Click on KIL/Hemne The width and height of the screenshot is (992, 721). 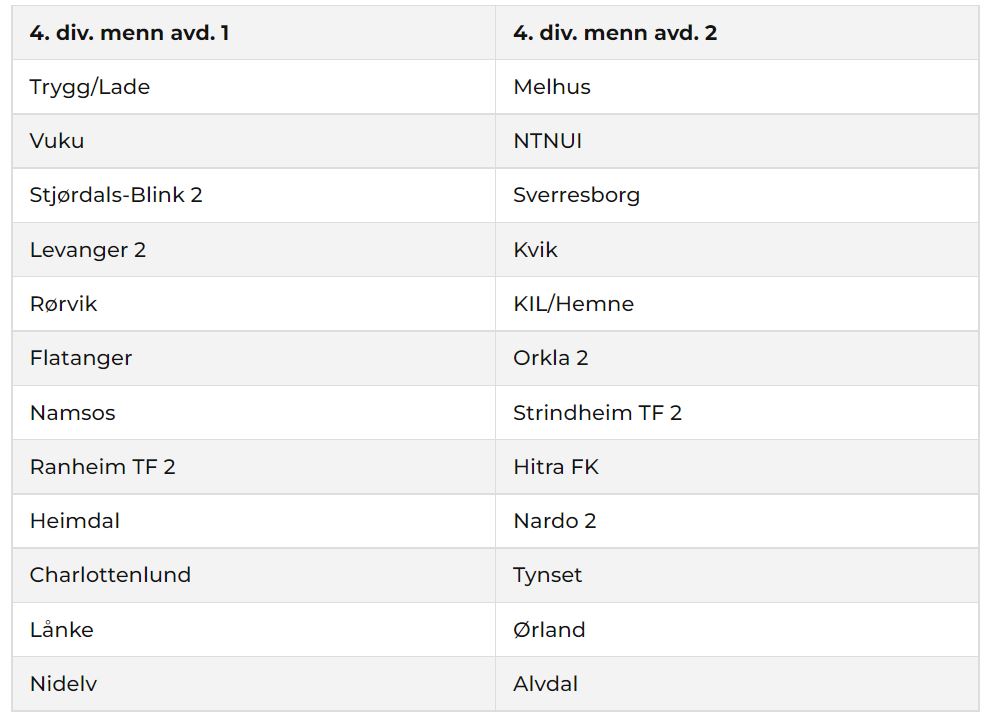[573, 304]
